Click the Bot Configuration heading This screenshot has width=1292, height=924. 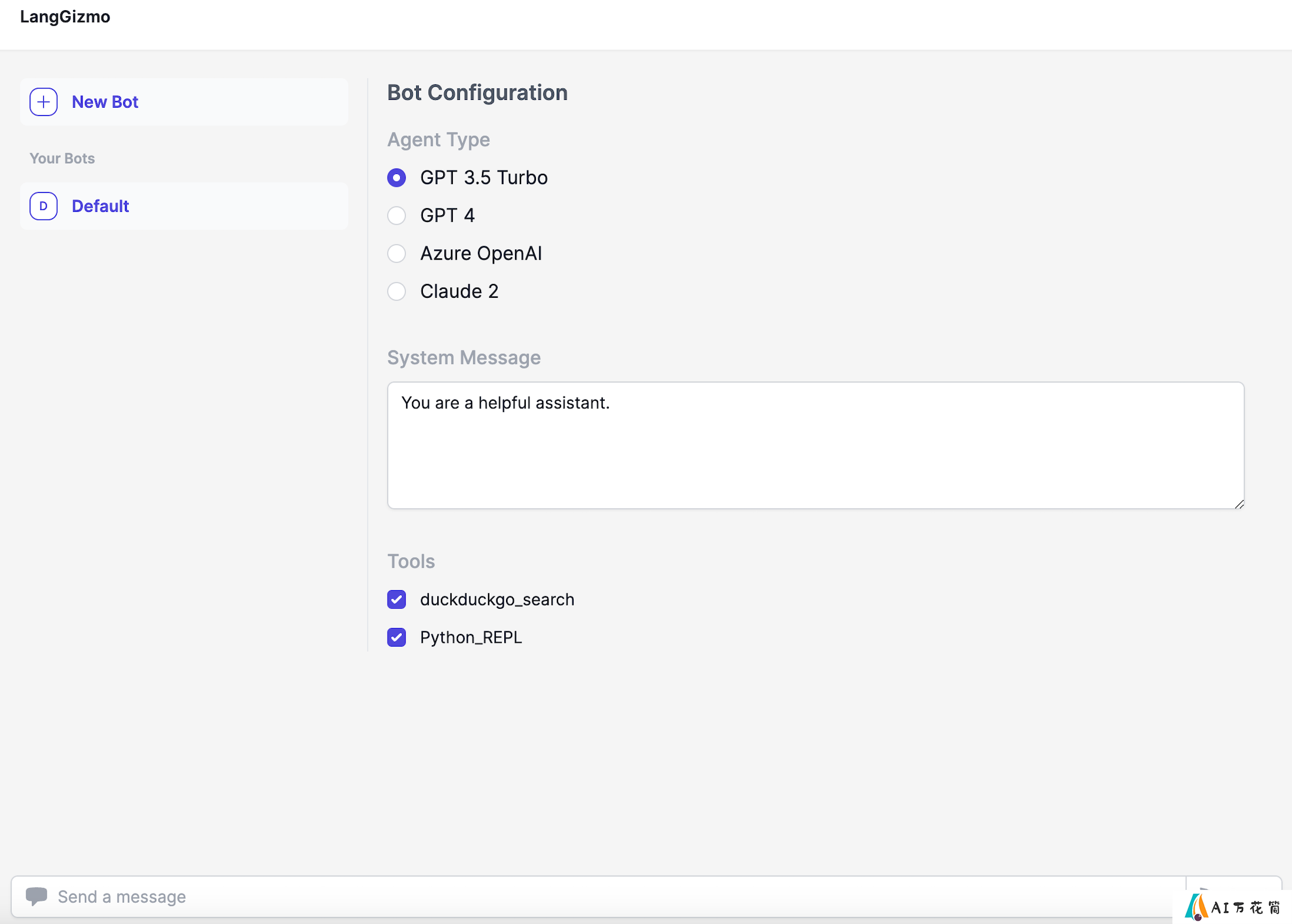click(x=477, y=93)
